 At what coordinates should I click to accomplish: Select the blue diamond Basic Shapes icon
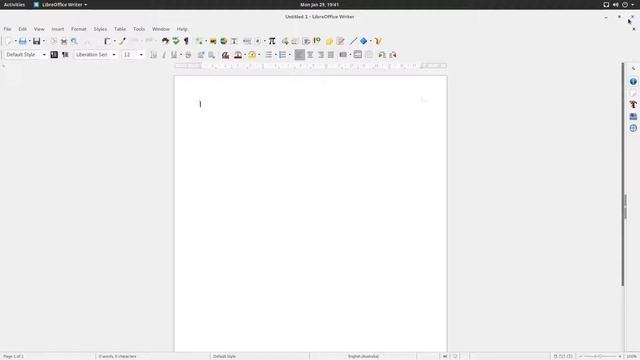click(363, 41)
